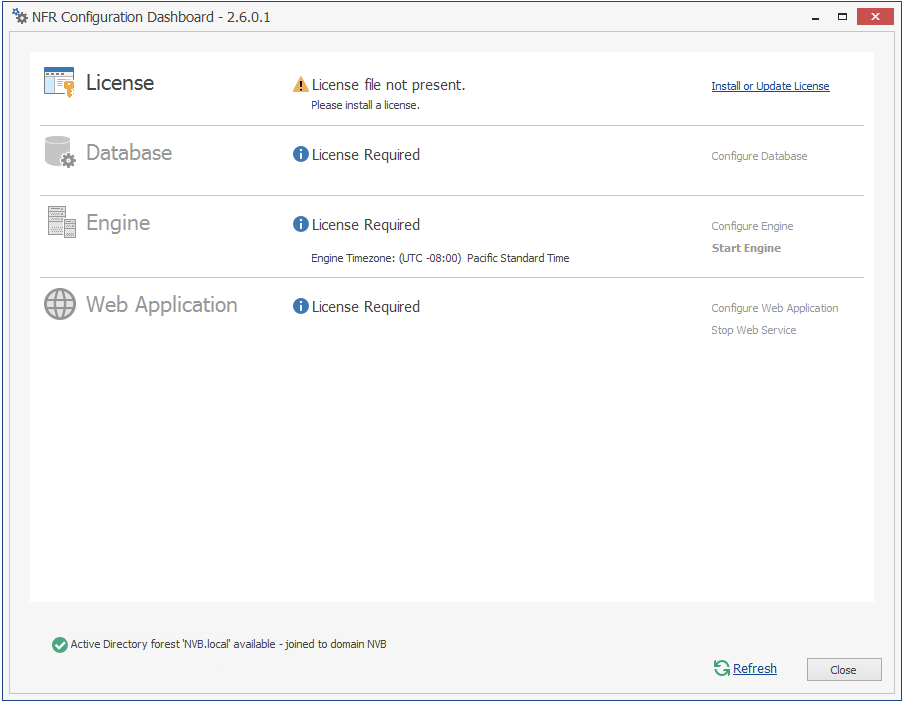Image resolution: width=904 pixels, height=703 pixels.
Task: Click the Engine server icon
Action: pyautogui.click(x=61, y=222)
